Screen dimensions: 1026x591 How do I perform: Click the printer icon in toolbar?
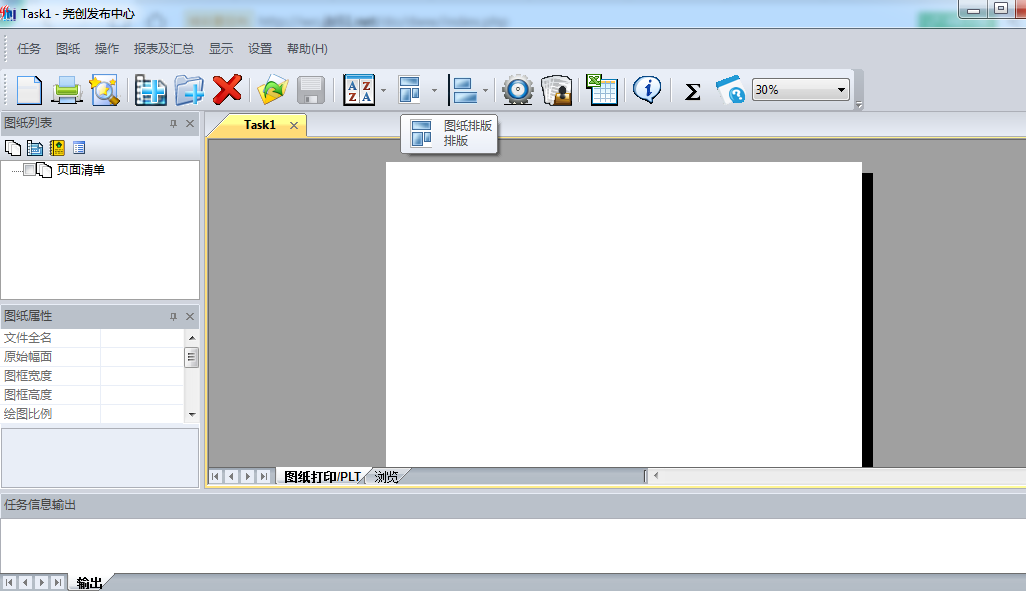click(67, 90)
